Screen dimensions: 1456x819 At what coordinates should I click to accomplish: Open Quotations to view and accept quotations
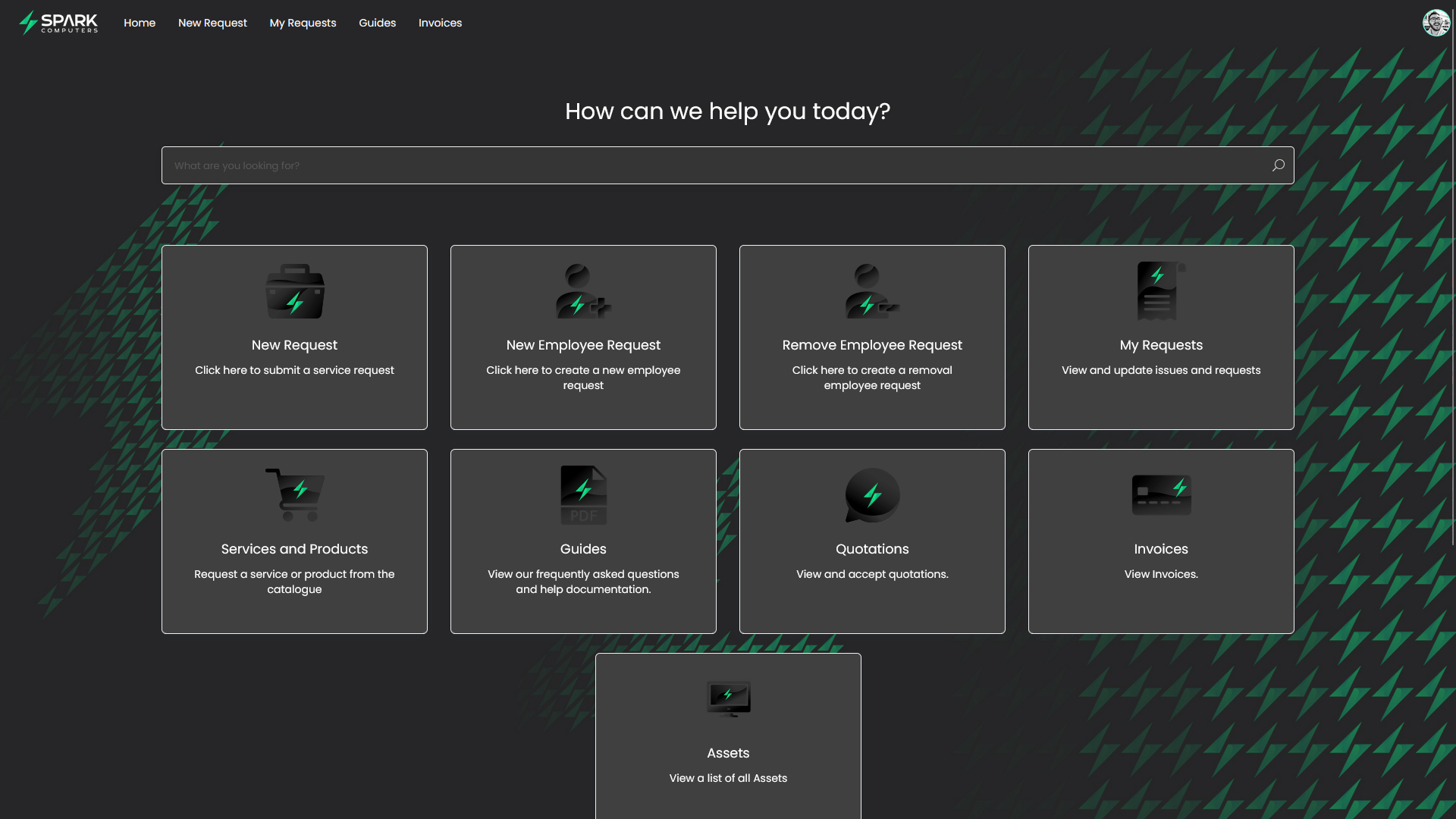tap(871, 541)
